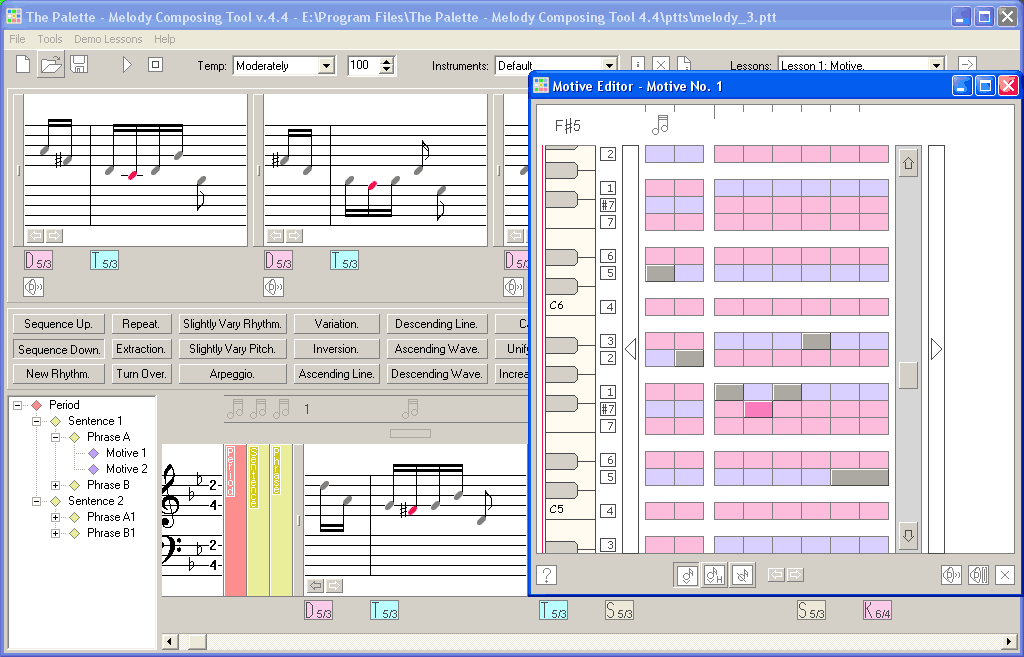Open the Tools menu
The height and width of the screenshot is (657, 1024).
(50, 39)
